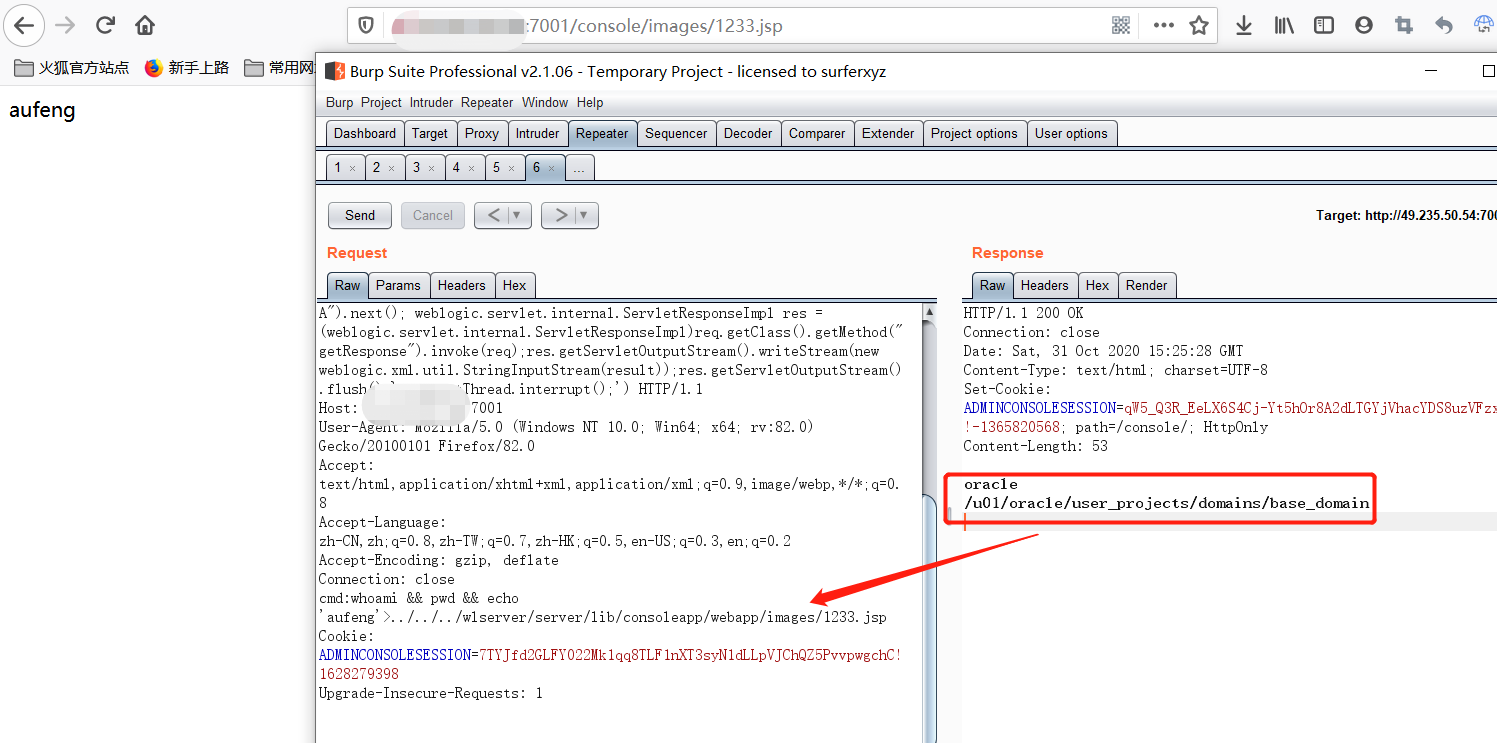Image resolution: width=1497 pixels, height=743 pixels.
Task: Show Response Headers view
Action: point(1045,285)
